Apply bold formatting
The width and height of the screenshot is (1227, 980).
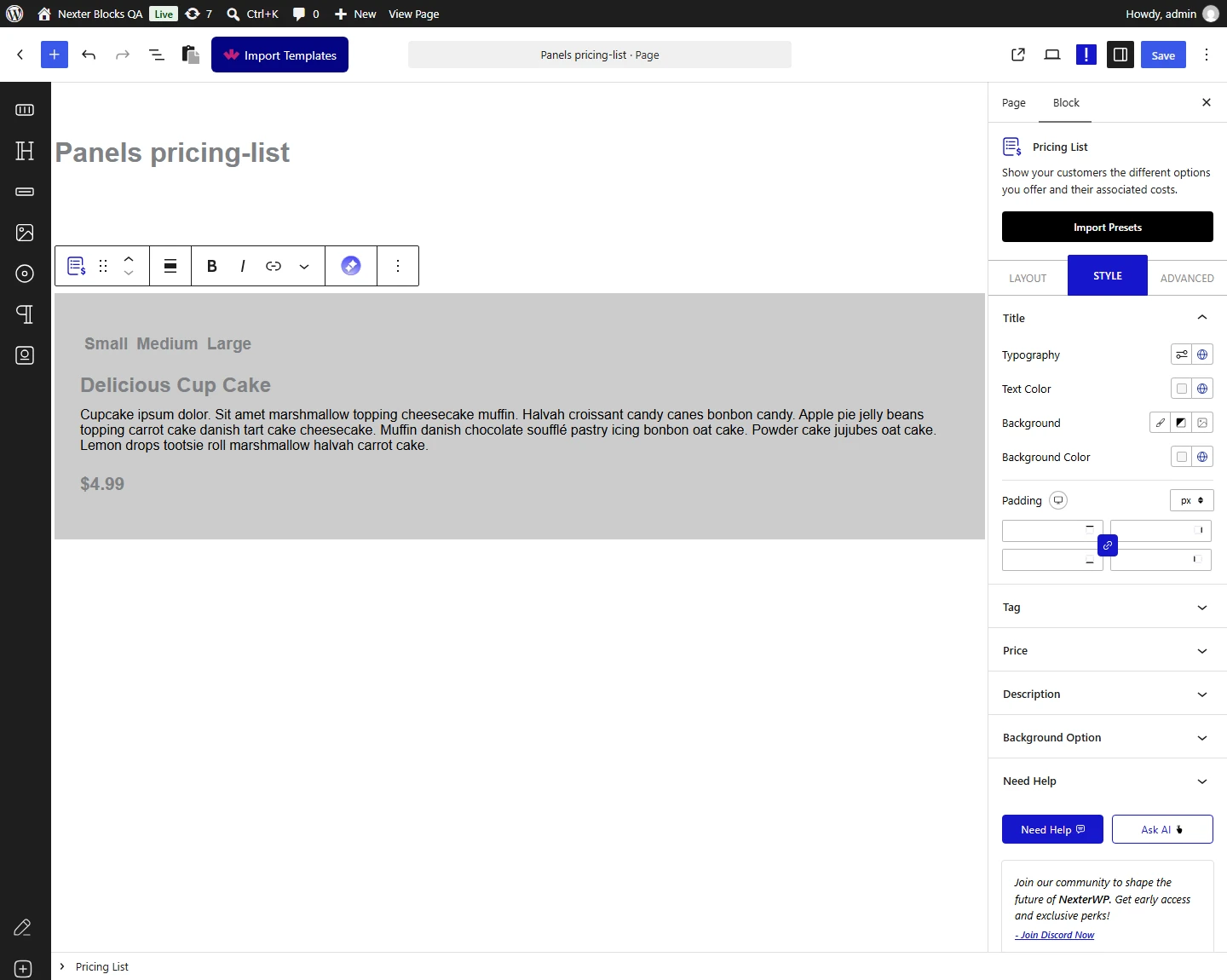click(212, 266)
